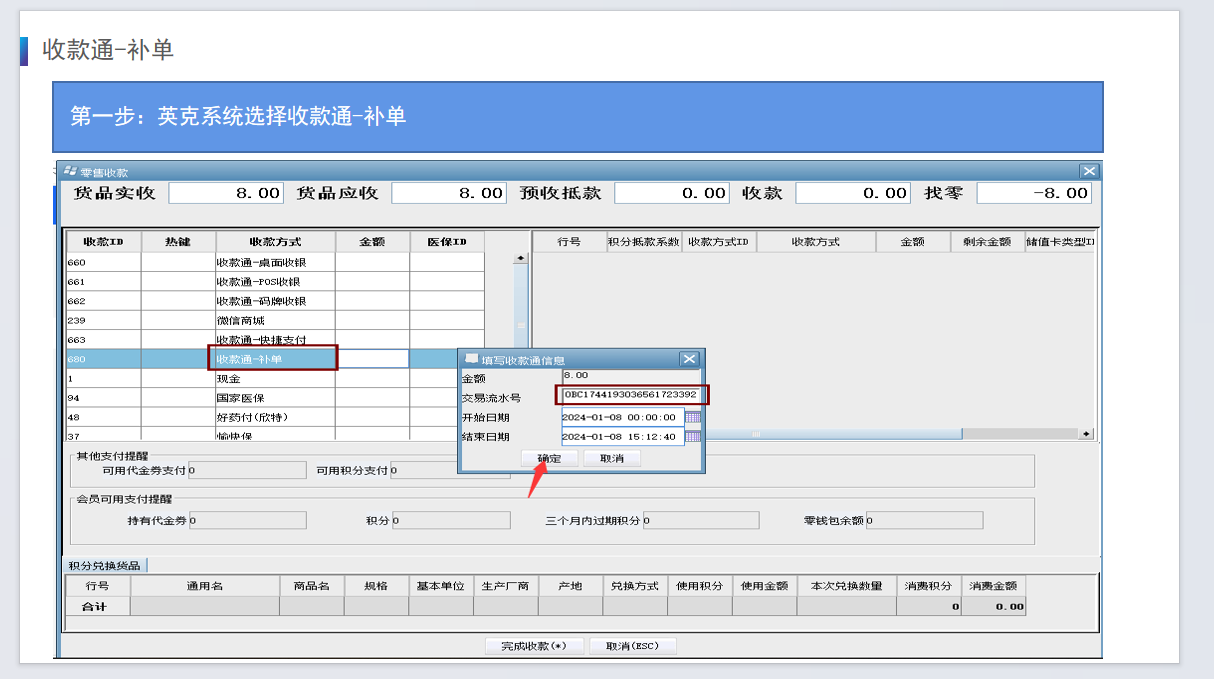Cancel the 填写收款通信息 dialog with 取消
Image resolution: width=1214 pixels, height=679 pixels.
[x=612, y=458]
